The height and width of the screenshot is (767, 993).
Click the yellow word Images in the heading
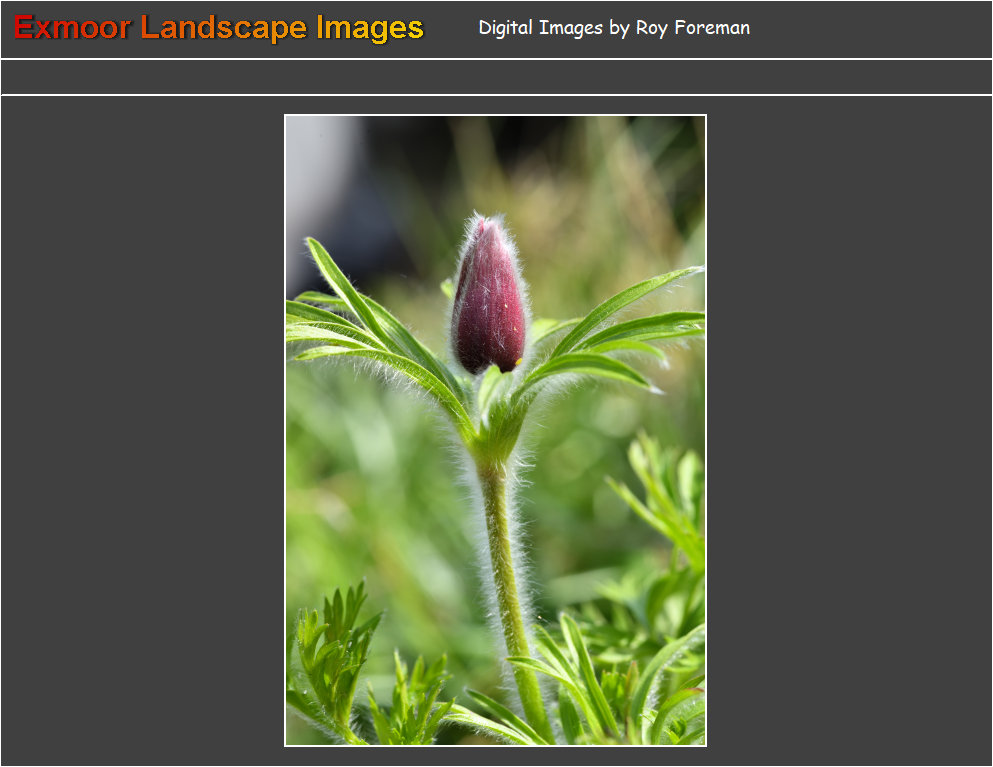click(x=370, y=28)
